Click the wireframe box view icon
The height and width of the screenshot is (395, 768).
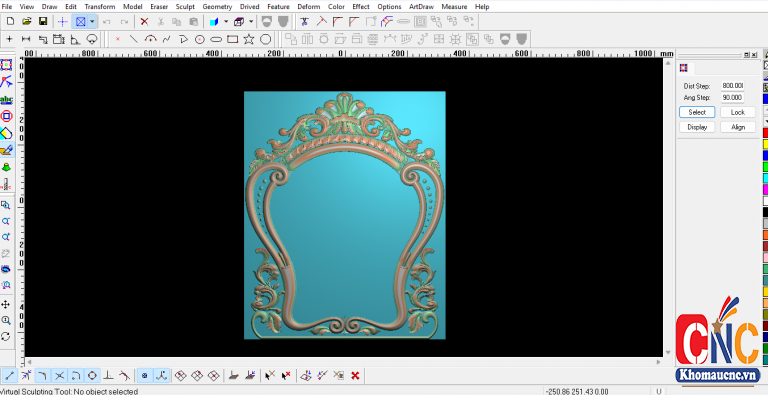[239, 22]
